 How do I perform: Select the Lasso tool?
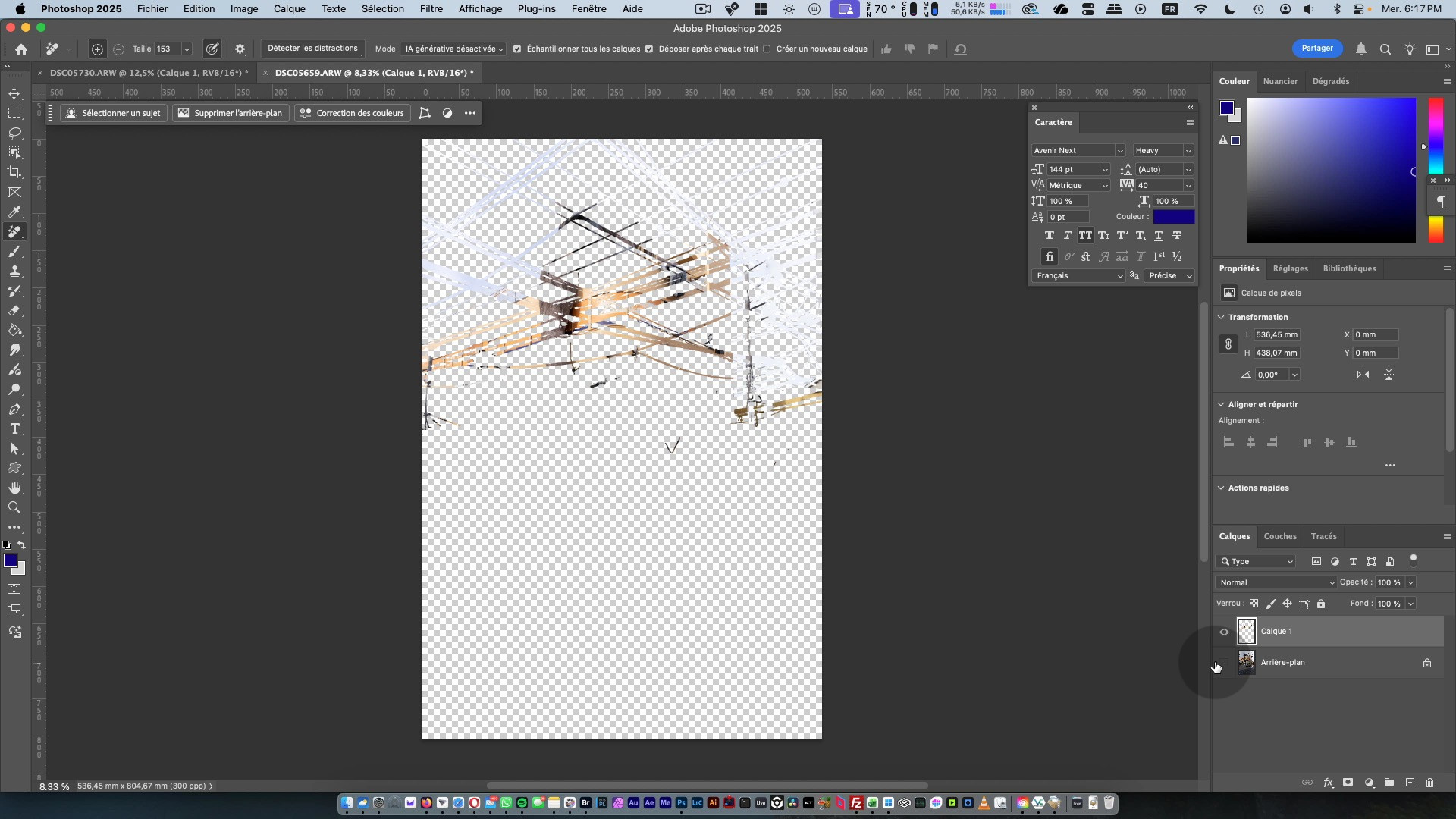point(14,133)
